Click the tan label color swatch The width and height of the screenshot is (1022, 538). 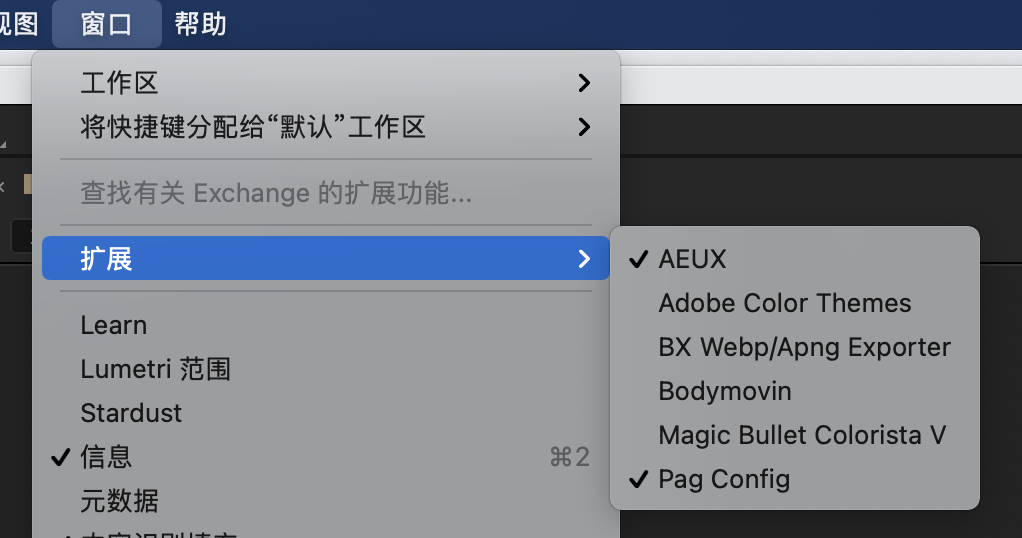click(x=27, y=184)
